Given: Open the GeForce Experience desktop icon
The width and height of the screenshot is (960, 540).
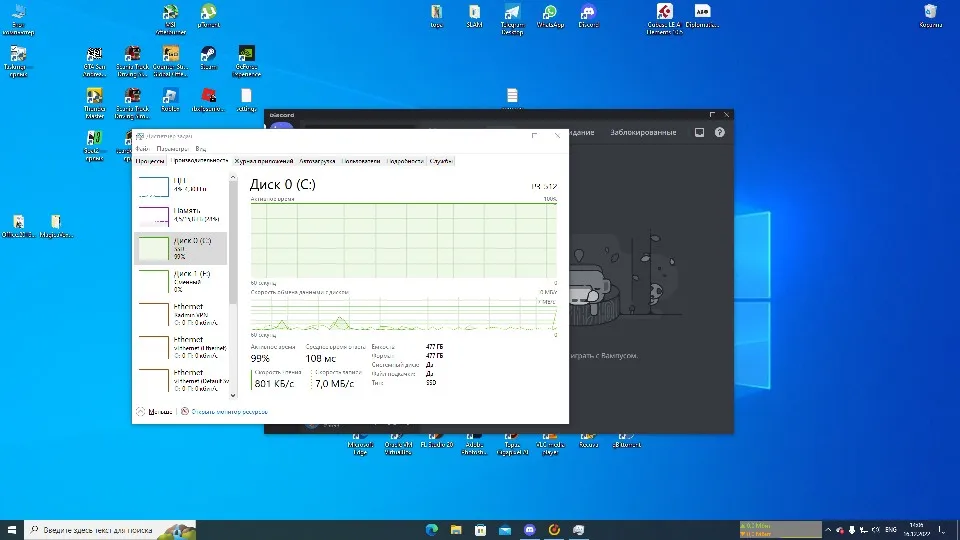Looking at the screenshot, I should point(245,56).
